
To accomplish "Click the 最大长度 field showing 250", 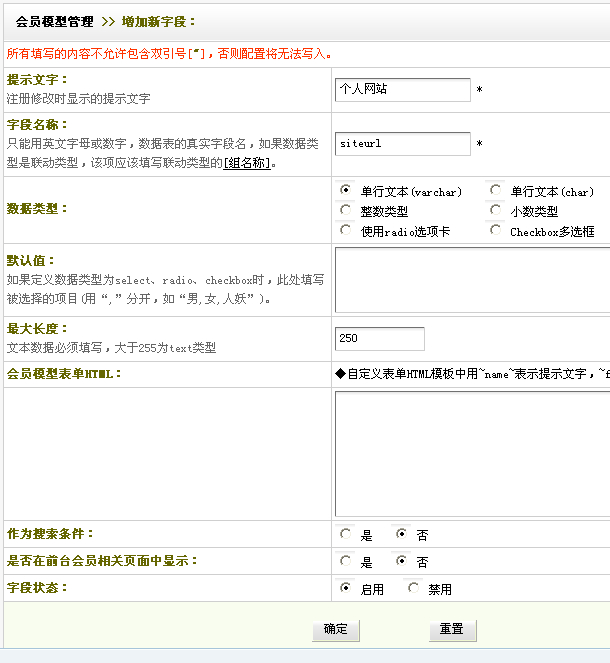I will pyautogui.click(x=379, y=339).
